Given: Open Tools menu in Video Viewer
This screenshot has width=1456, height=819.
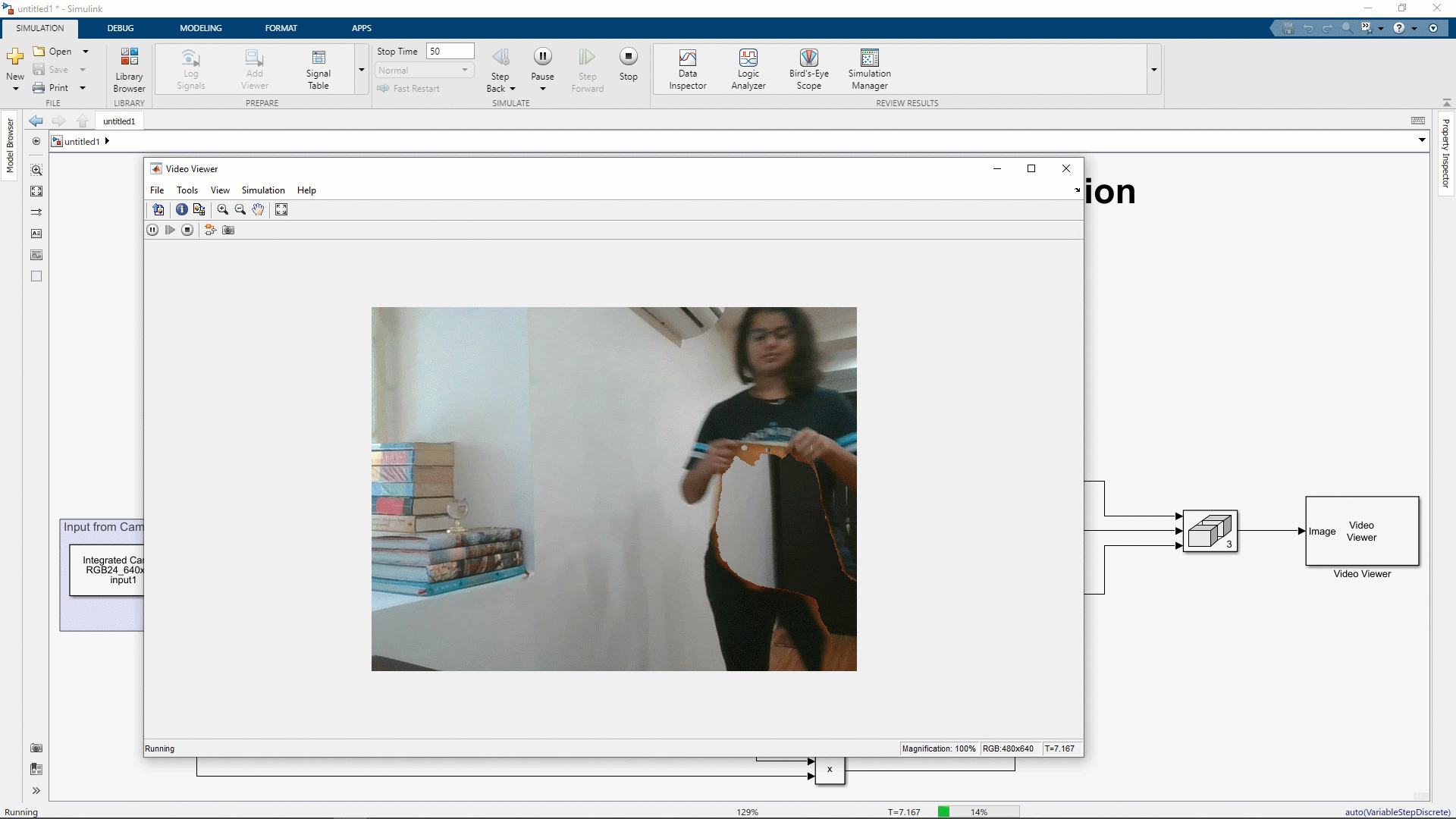Looking at the screenshot, I should click(x=187, y=190).
